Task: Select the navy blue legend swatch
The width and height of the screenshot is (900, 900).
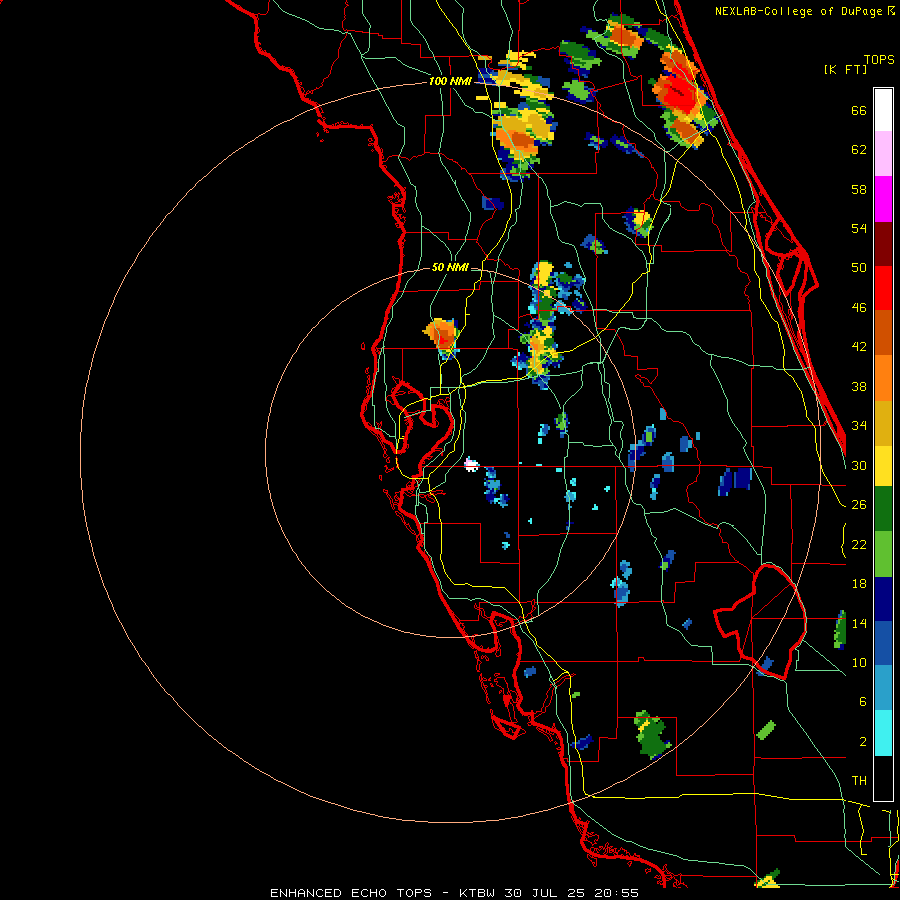Action: [x=883, y=599]
